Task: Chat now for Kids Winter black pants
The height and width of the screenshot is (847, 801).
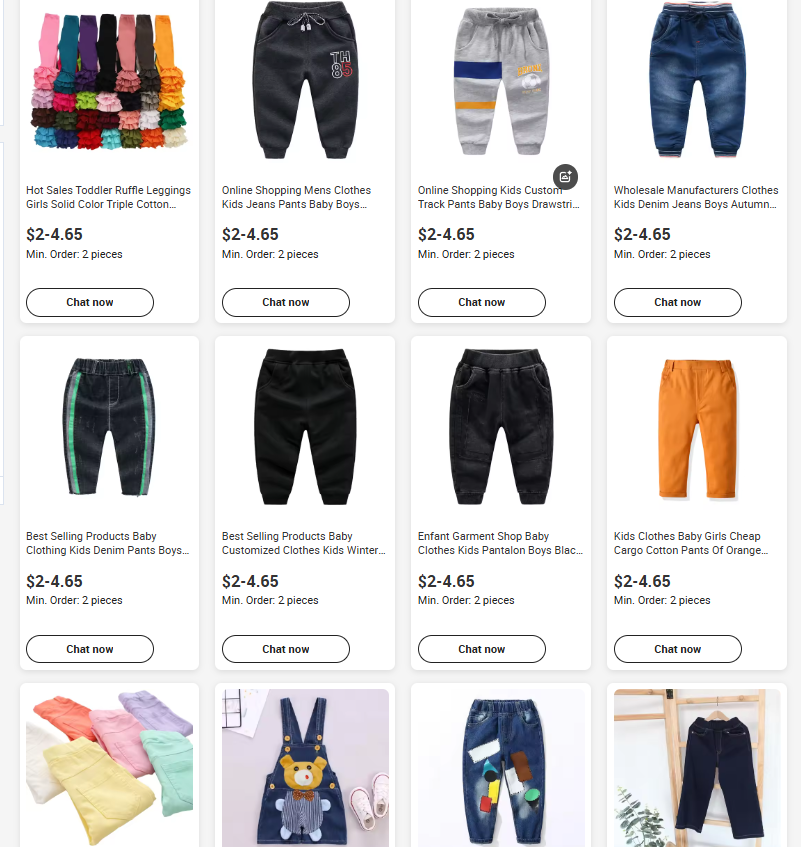Action: (x=286, y=649)
